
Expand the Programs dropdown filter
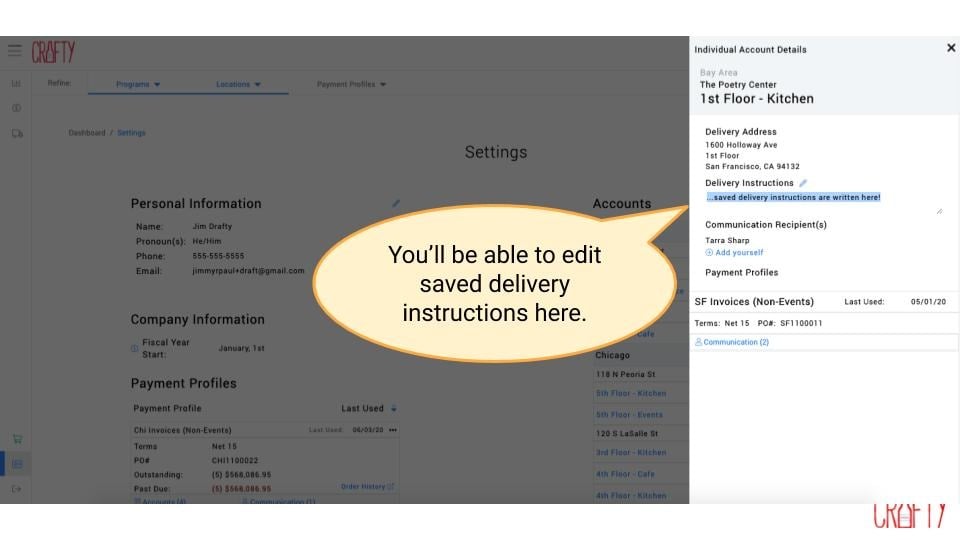(x=138, y=84)
